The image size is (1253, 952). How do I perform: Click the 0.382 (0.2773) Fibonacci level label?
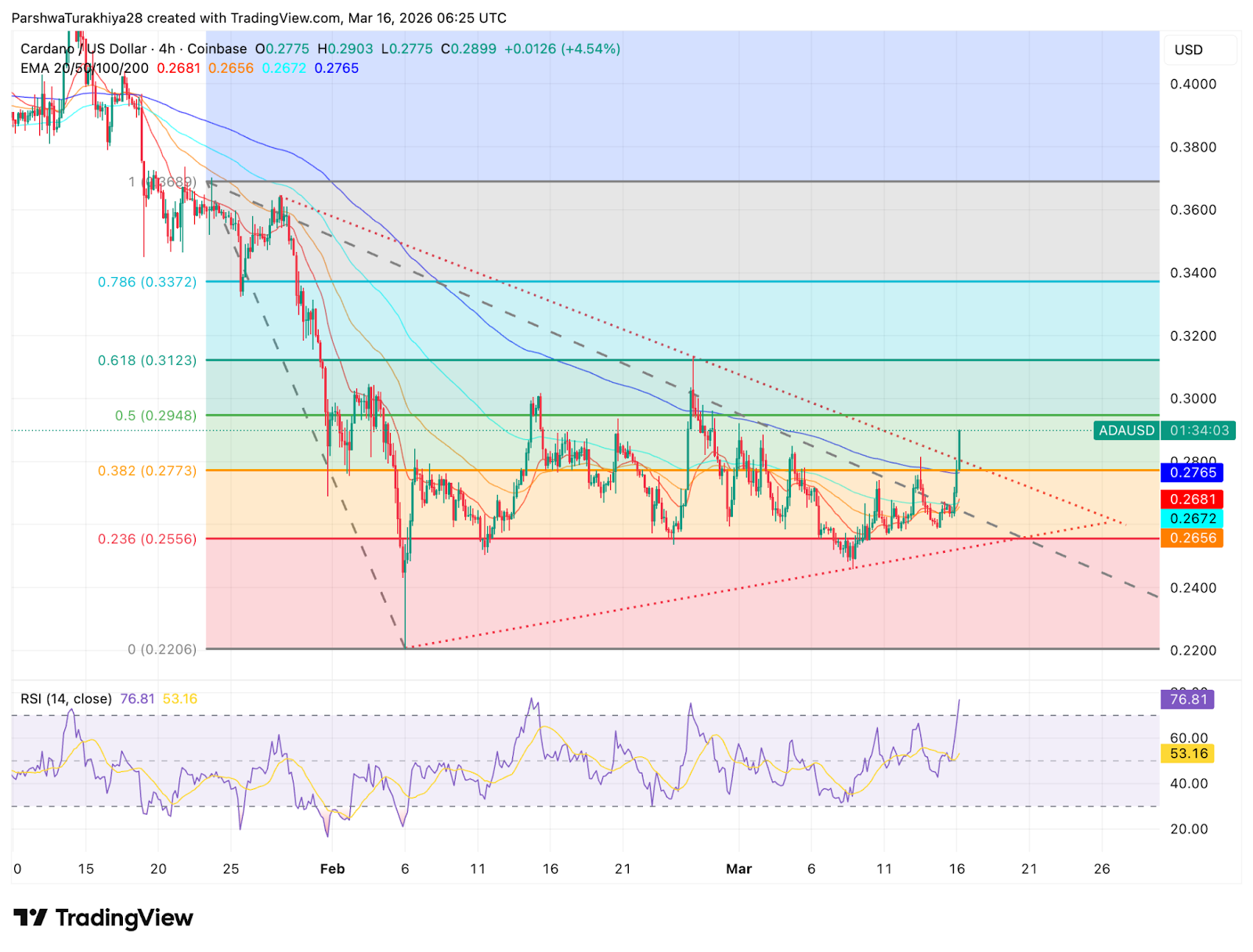[146, 470]
